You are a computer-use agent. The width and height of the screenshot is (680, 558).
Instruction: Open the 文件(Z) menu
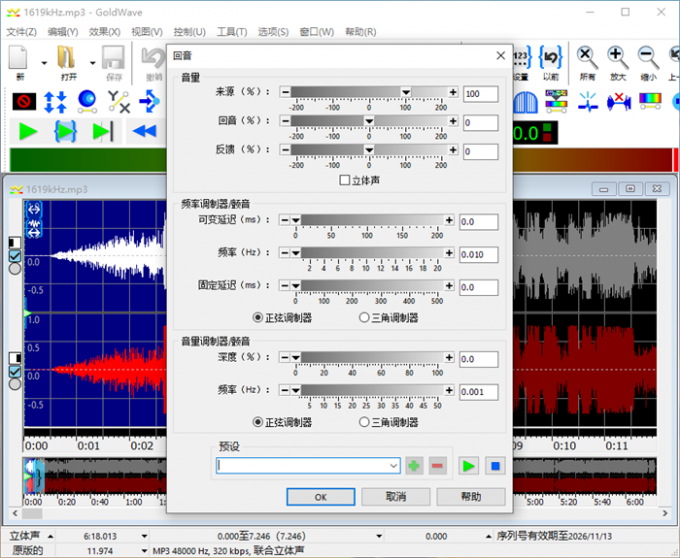pyautogui.click(x=22, y=32)
